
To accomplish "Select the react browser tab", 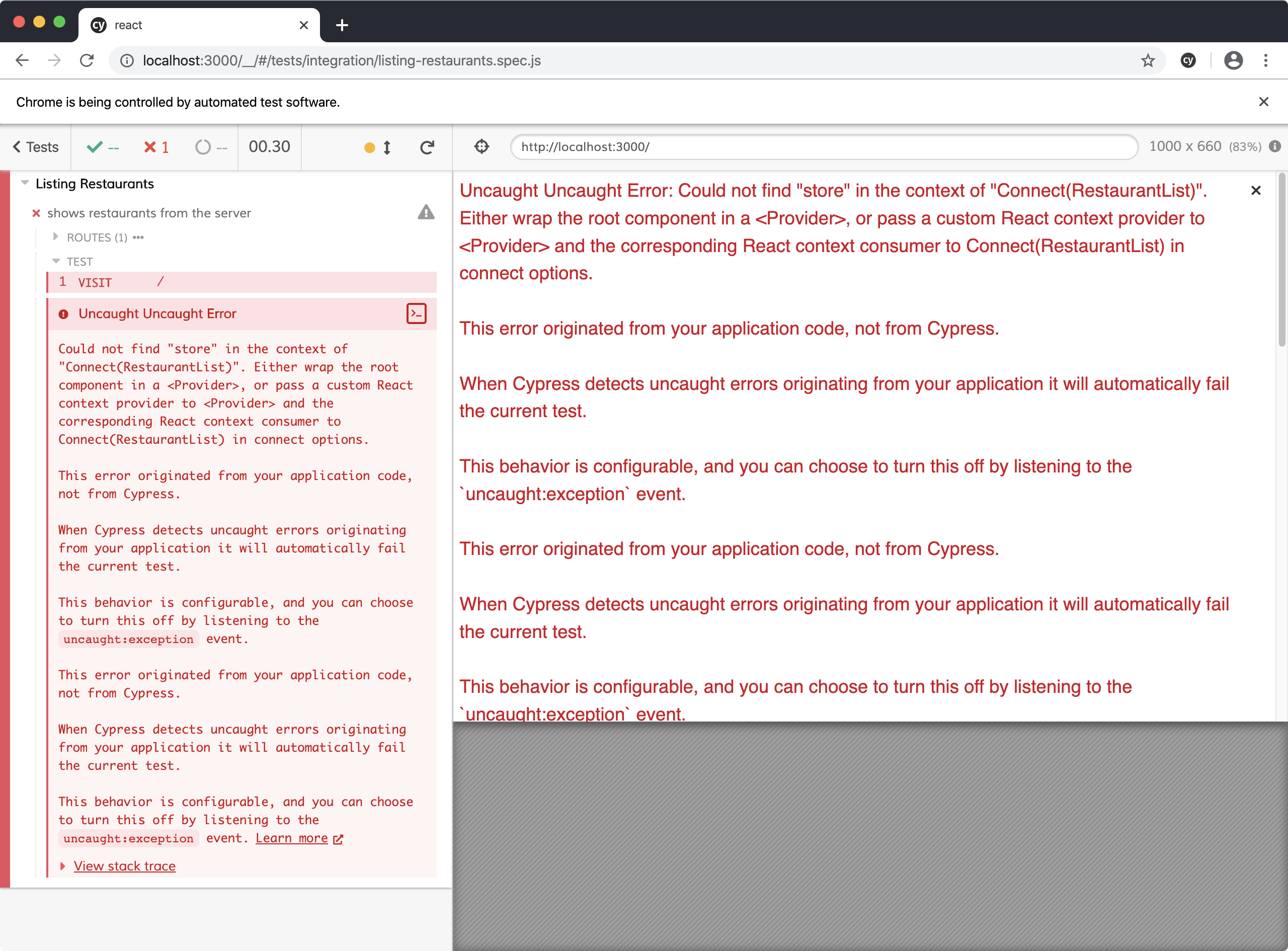I will [199, 25].
